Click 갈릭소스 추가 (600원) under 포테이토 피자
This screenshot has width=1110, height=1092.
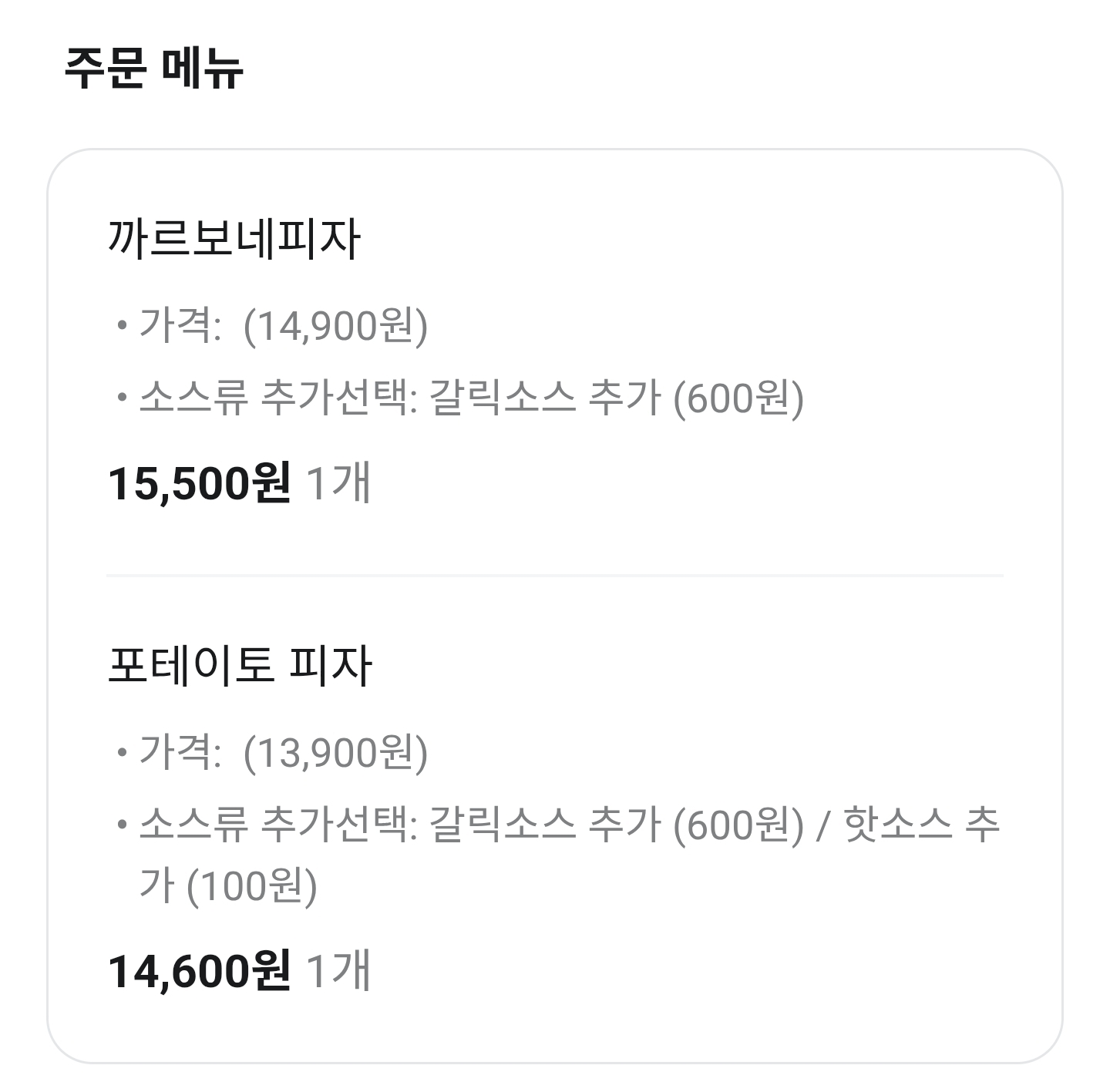click(x=615, y=825)
